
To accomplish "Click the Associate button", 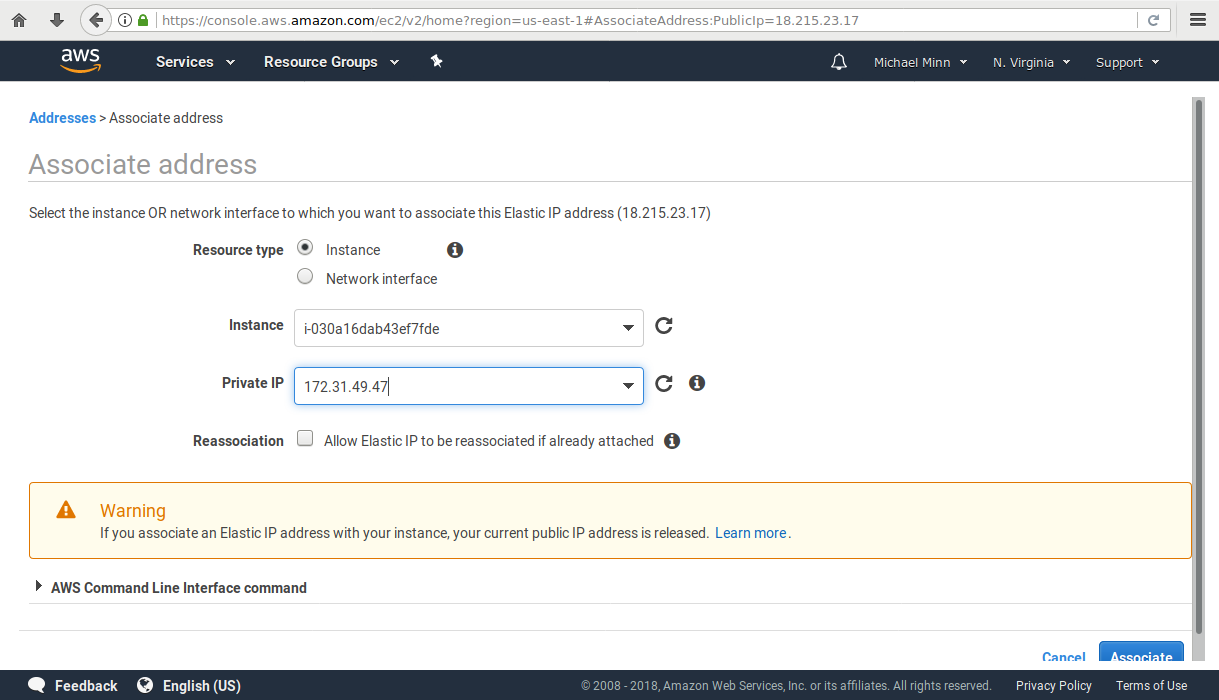I will (1141, 655).
